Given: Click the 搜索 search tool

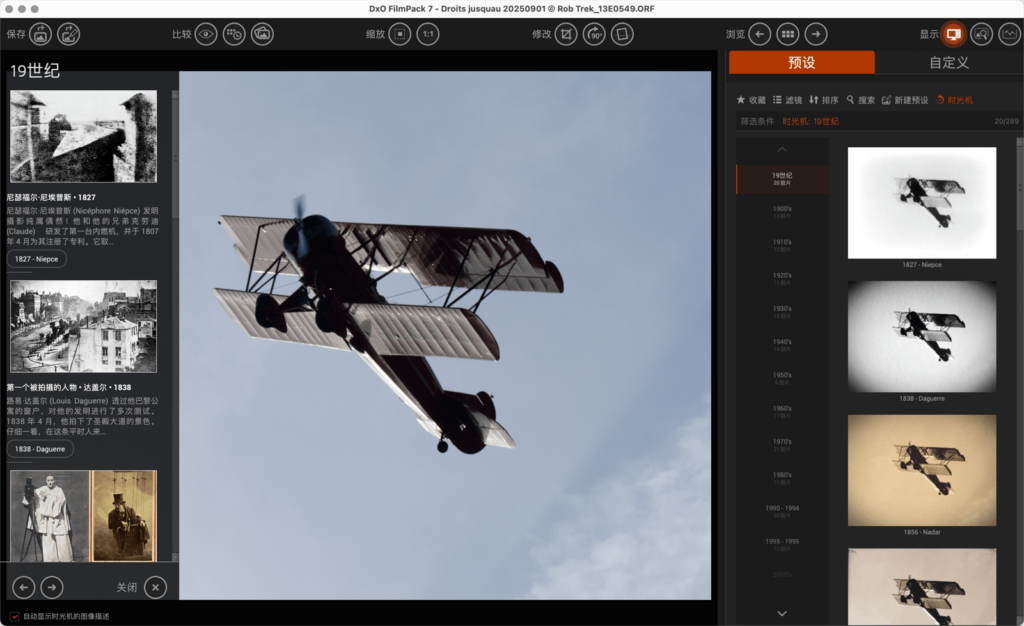Looking at the screenshot, I should [861, 100].
